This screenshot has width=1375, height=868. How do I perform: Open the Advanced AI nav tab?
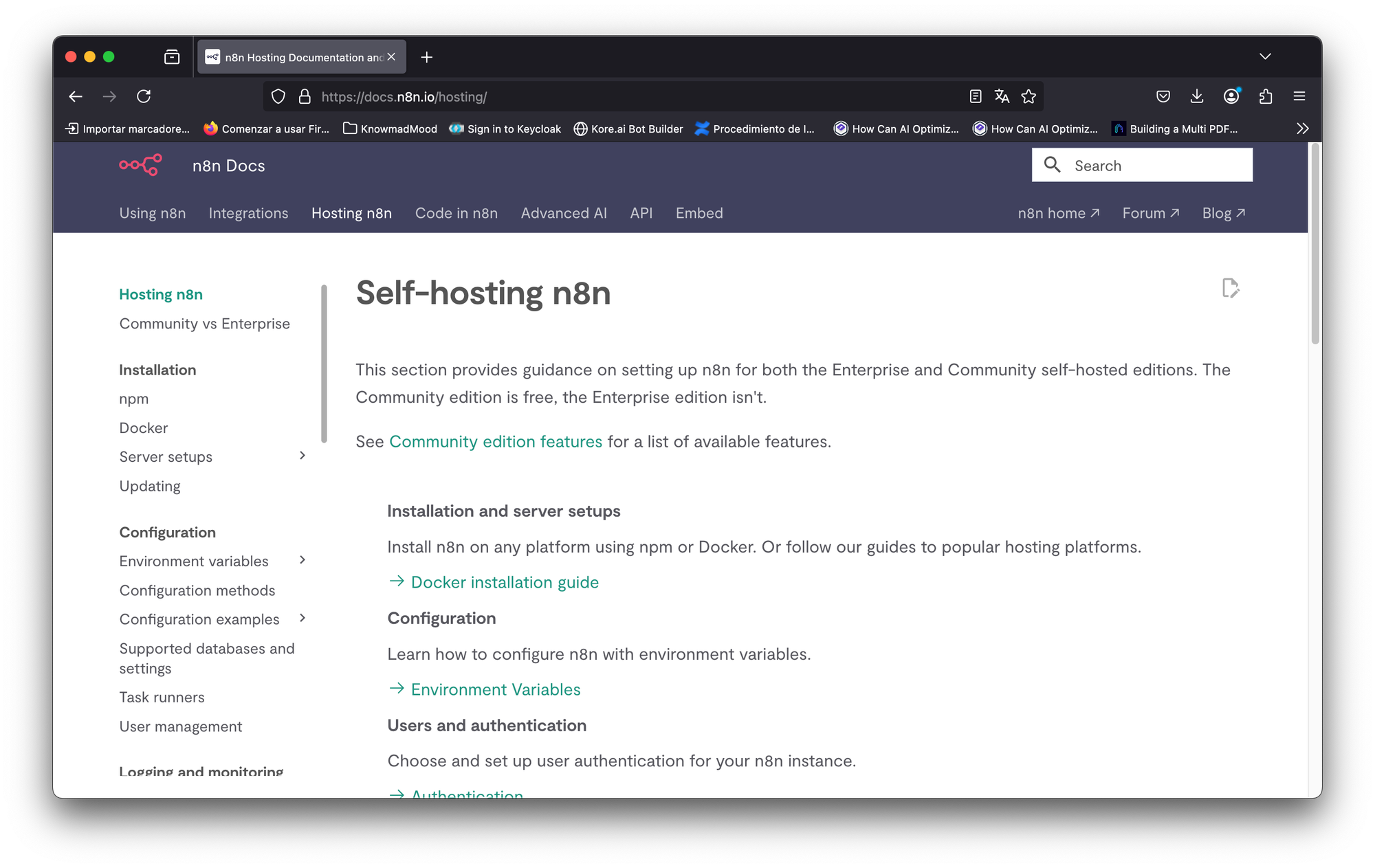[563, 213]
